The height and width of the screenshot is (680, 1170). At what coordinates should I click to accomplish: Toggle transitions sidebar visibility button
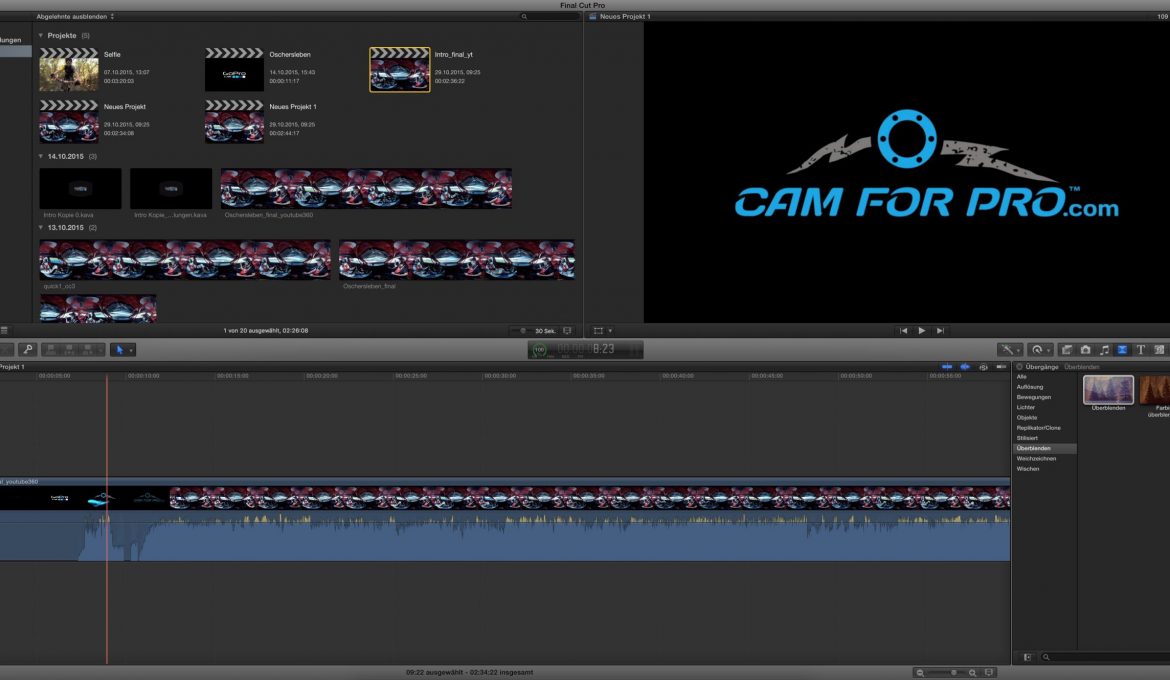coord(1027,657)
